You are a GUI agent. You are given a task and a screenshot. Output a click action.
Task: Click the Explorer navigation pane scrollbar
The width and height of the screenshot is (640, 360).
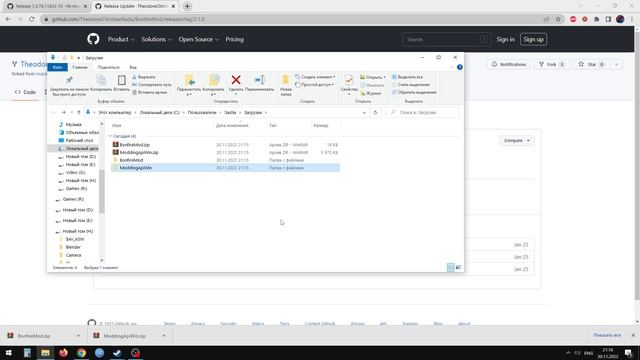click(x=102, y=192)
